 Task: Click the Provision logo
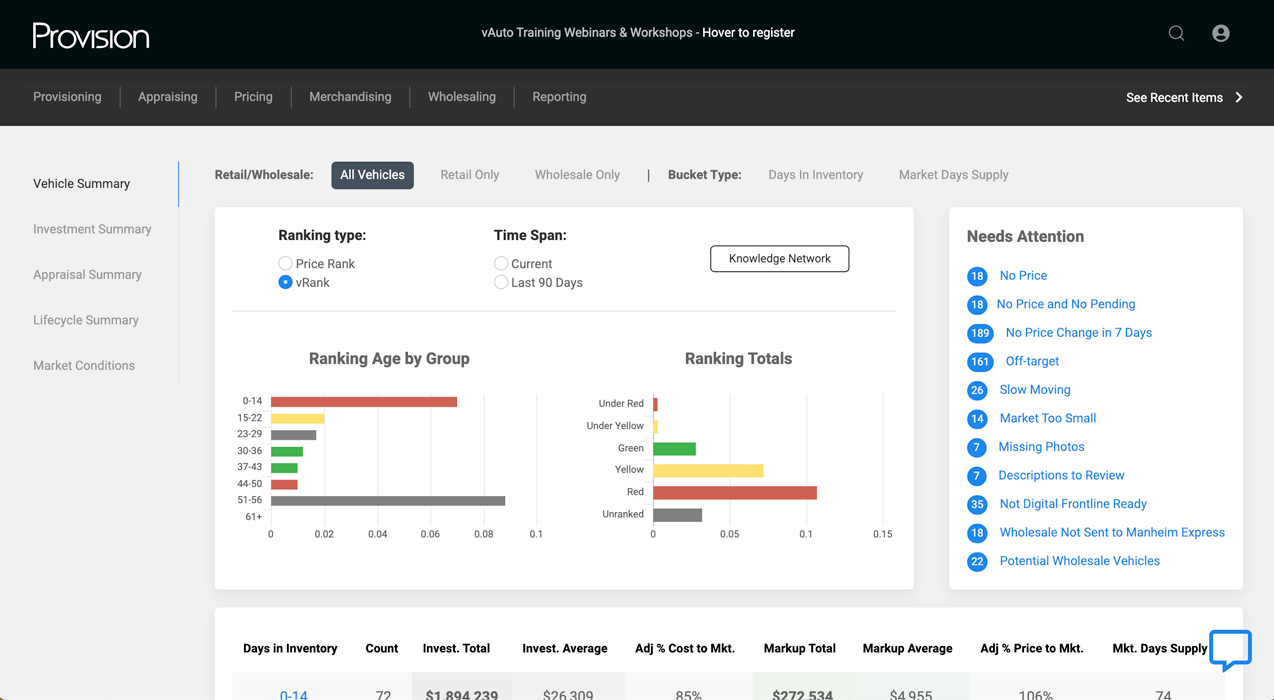point(91,36)
